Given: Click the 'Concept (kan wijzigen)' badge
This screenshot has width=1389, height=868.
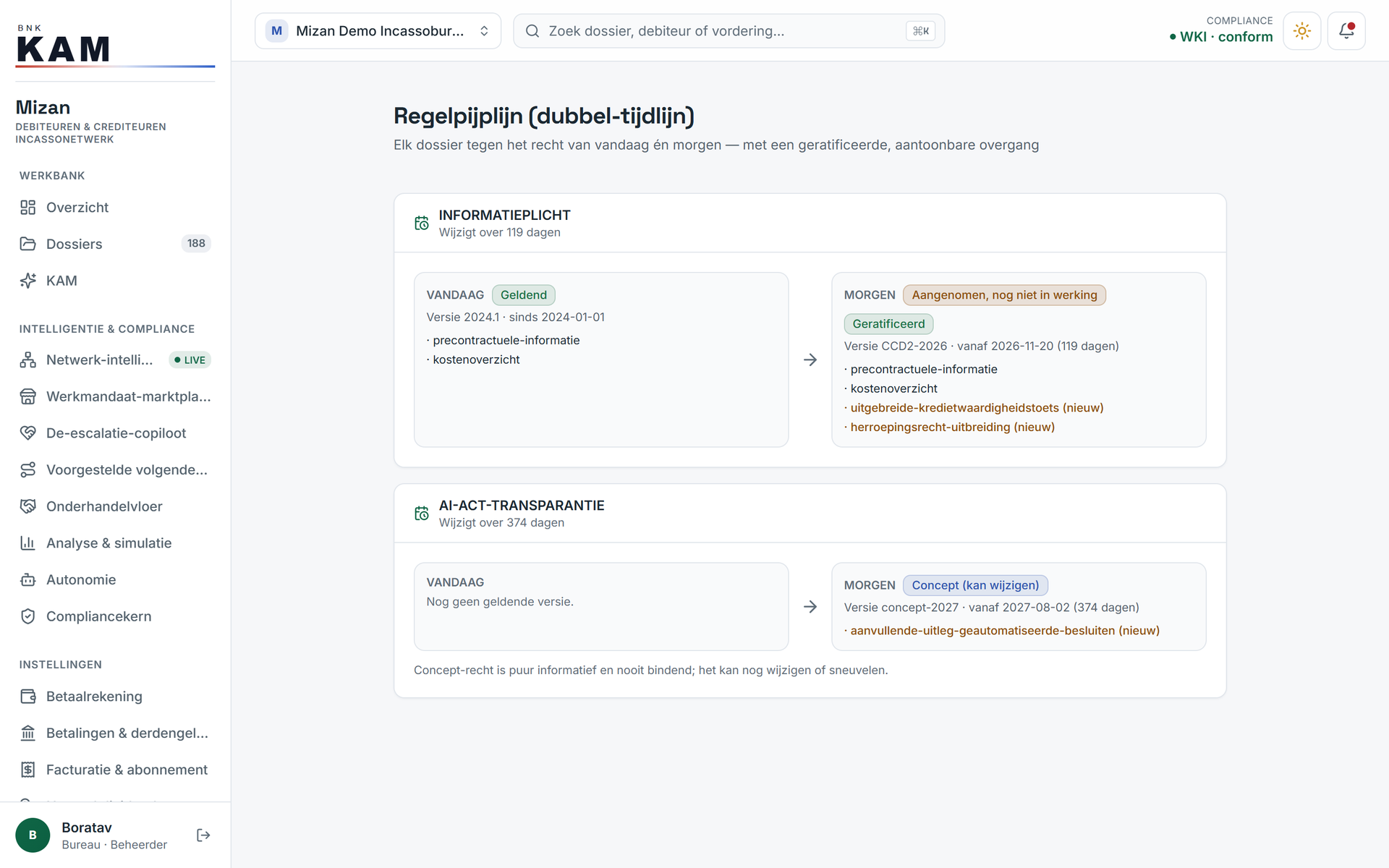Looking at the screenshot, I should [x=975, y=585].
